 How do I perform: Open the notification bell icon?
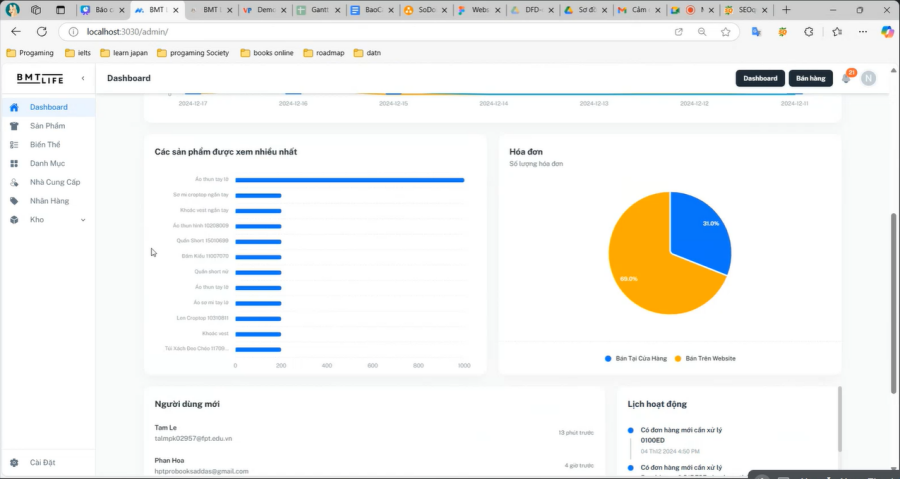pos(845,79)
